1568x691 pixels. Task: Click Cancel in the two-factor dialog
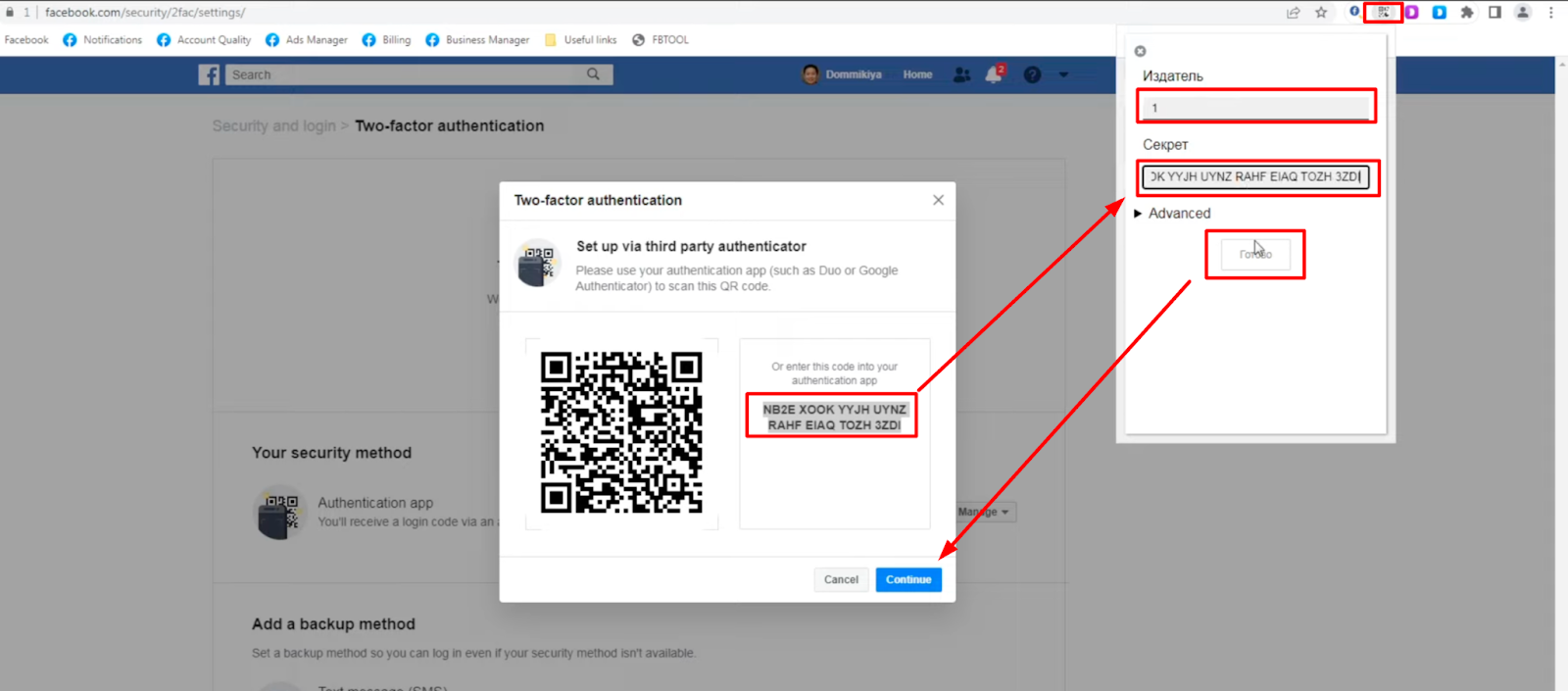click(841, 580)
